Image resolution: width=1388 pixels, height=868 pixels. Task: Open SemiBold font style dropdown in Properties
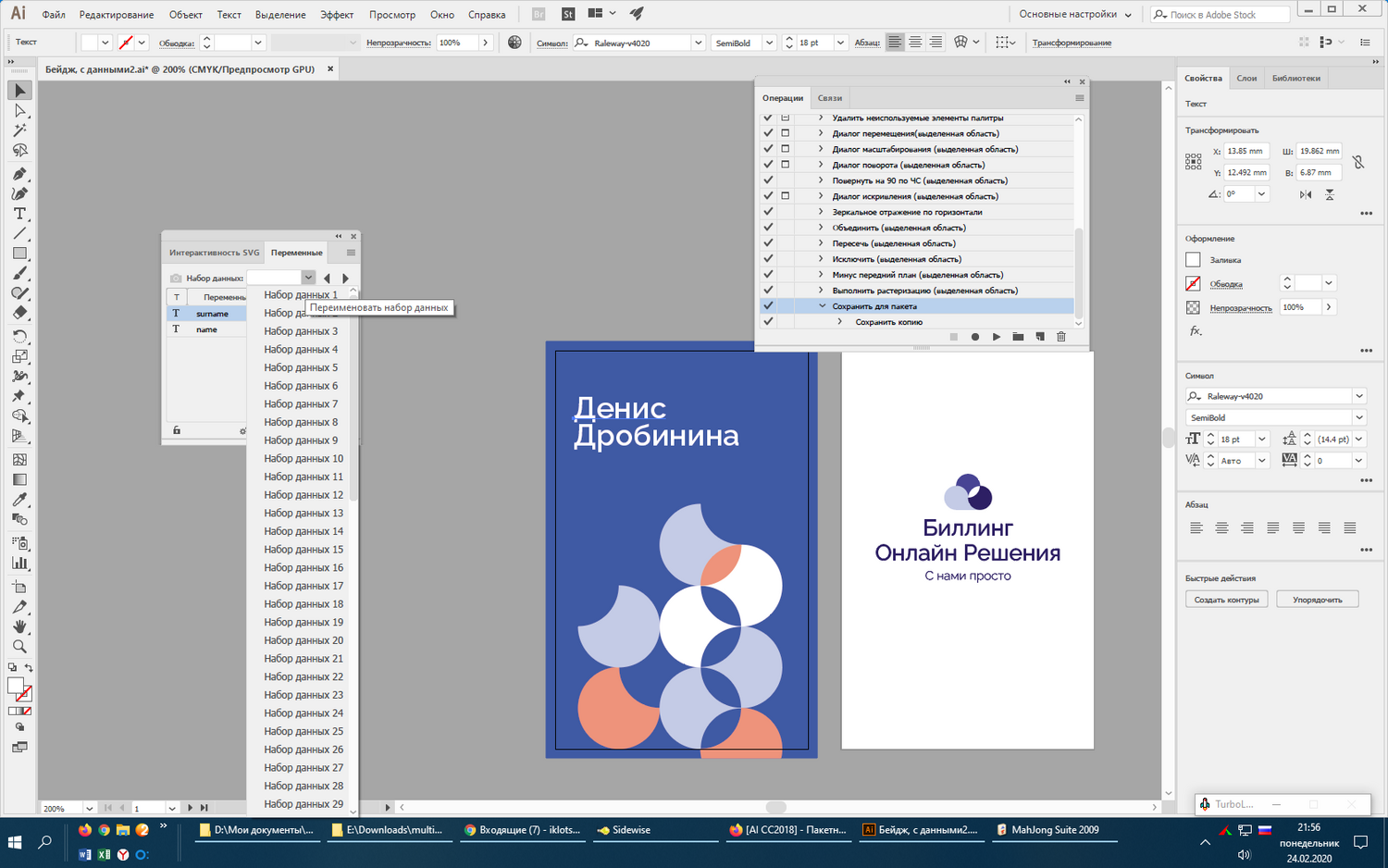[1359, 417]
